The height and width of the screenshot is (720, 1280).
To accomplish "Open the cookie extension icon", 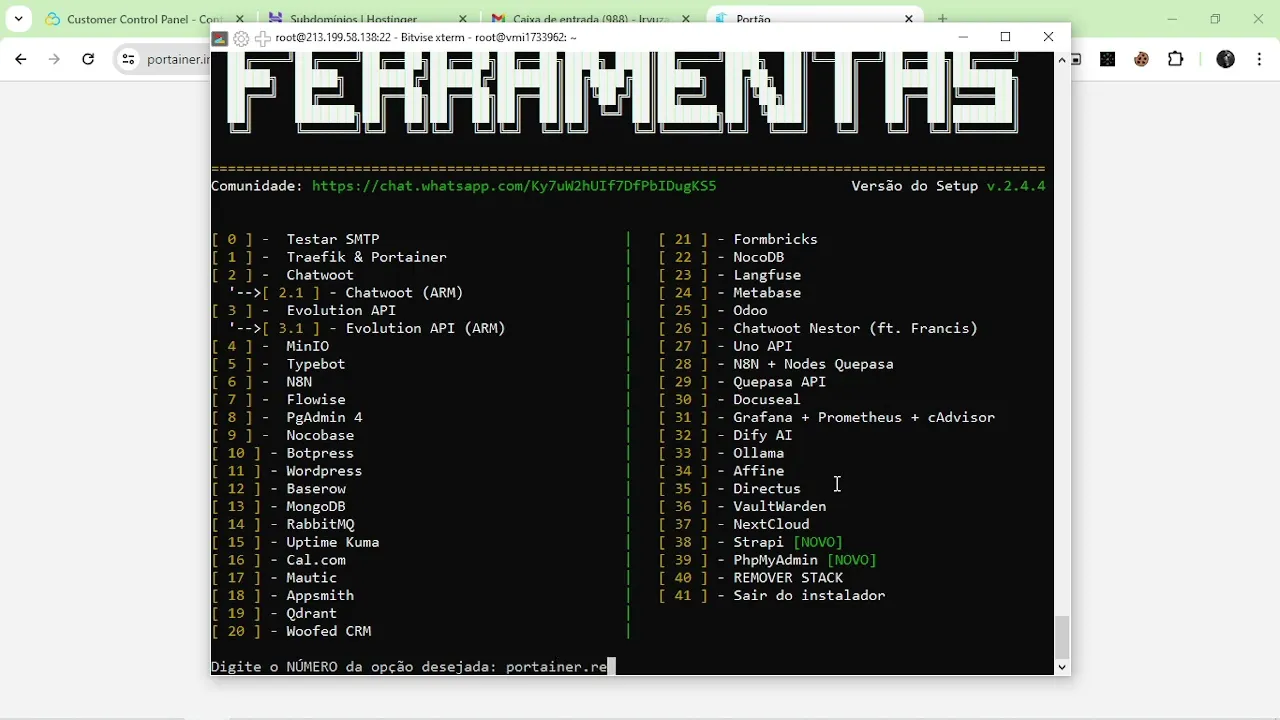I will (x=1141, y=59).
